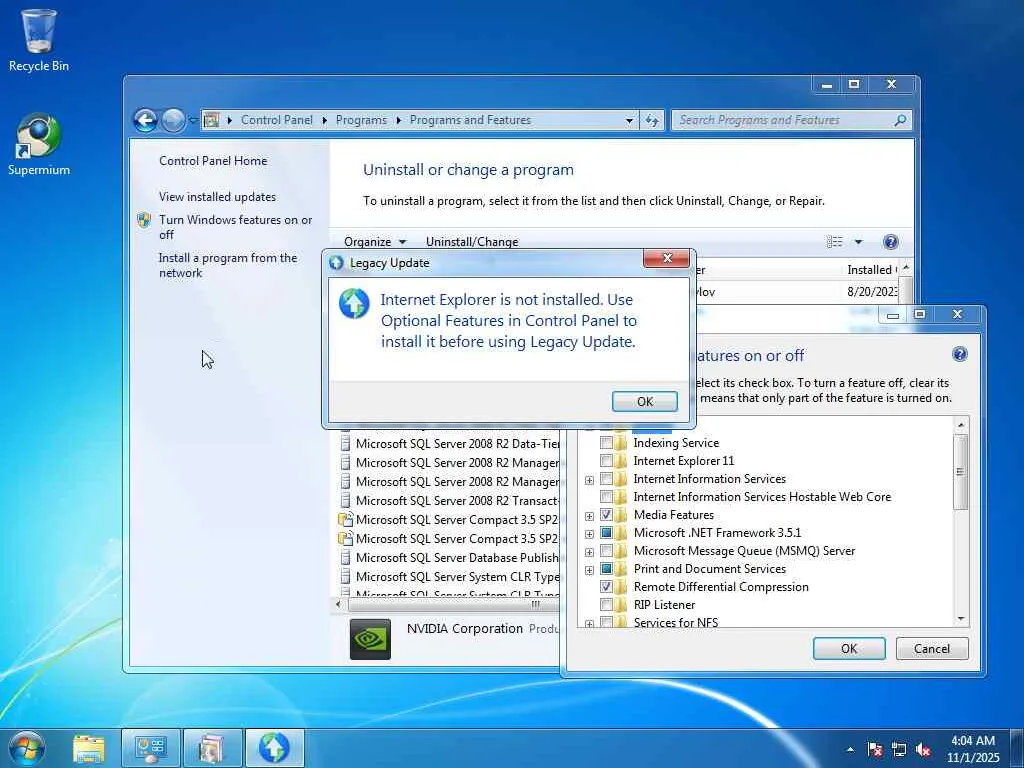Screen dimensions: 1024x768
Task: Click the icon beside SQL Server 2008 R2 Data-Tier
Action: [345, 443]
